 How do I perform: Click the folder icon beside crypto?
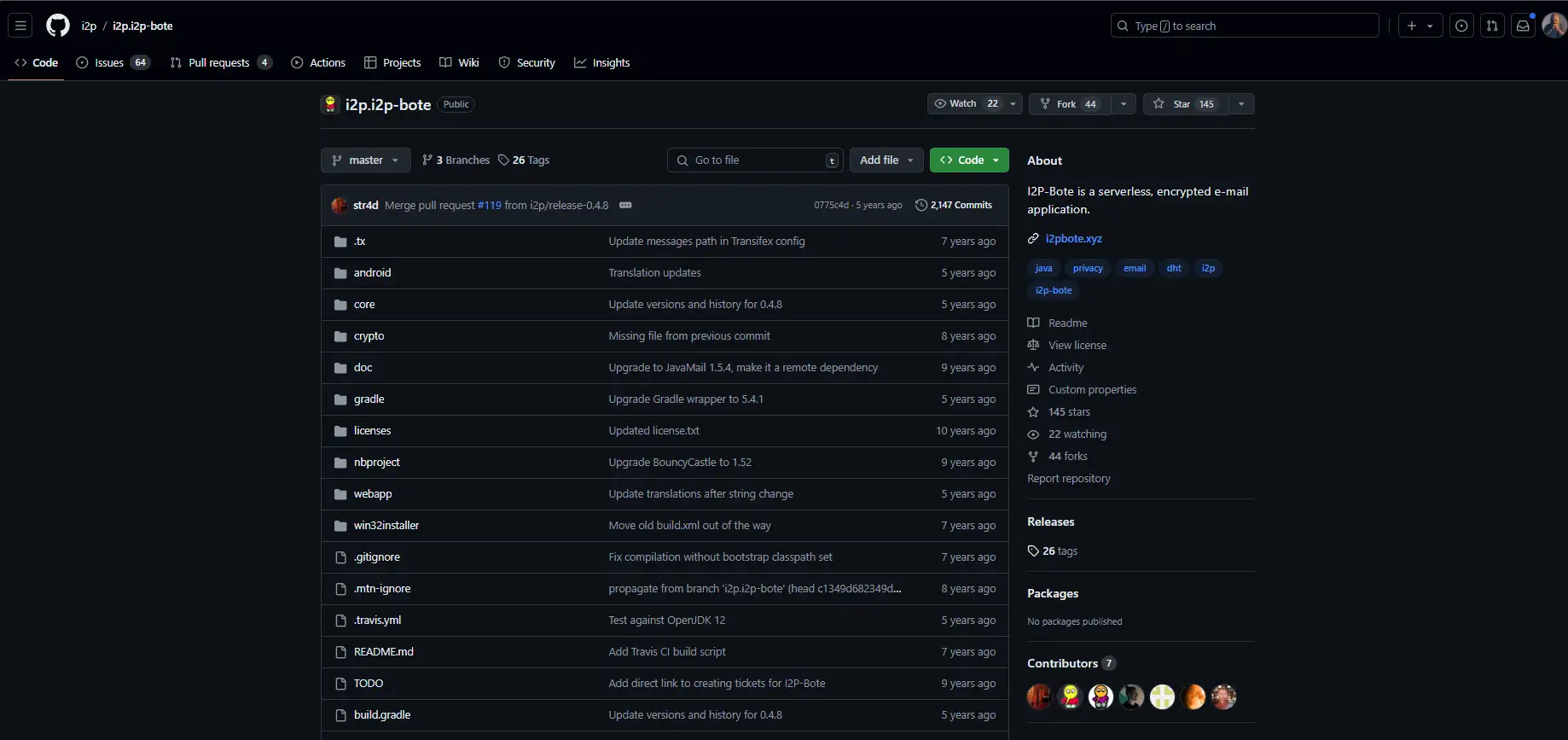(340, 336)
